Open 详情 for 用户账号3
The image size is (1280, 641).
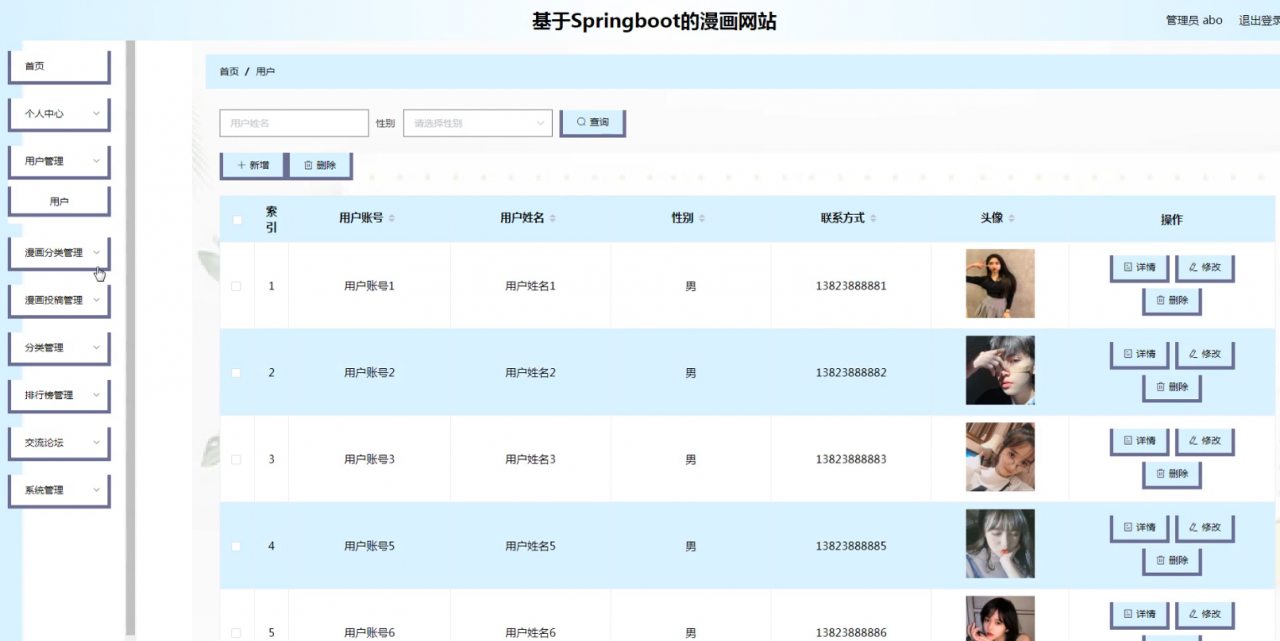(x=1139, y=441)
